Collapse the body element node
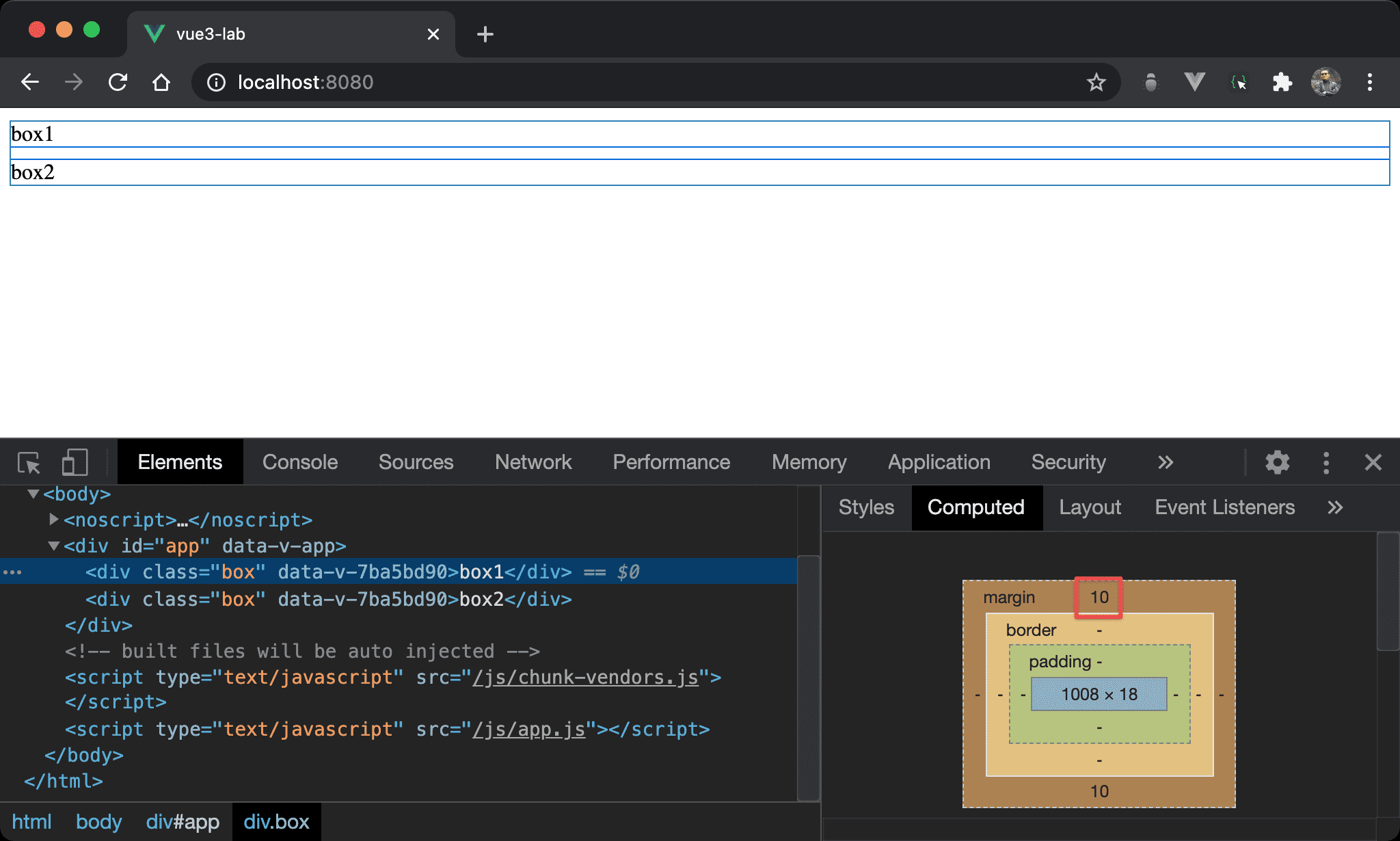Viewport: 1400px width, 841px height. [x=33, y=494]
